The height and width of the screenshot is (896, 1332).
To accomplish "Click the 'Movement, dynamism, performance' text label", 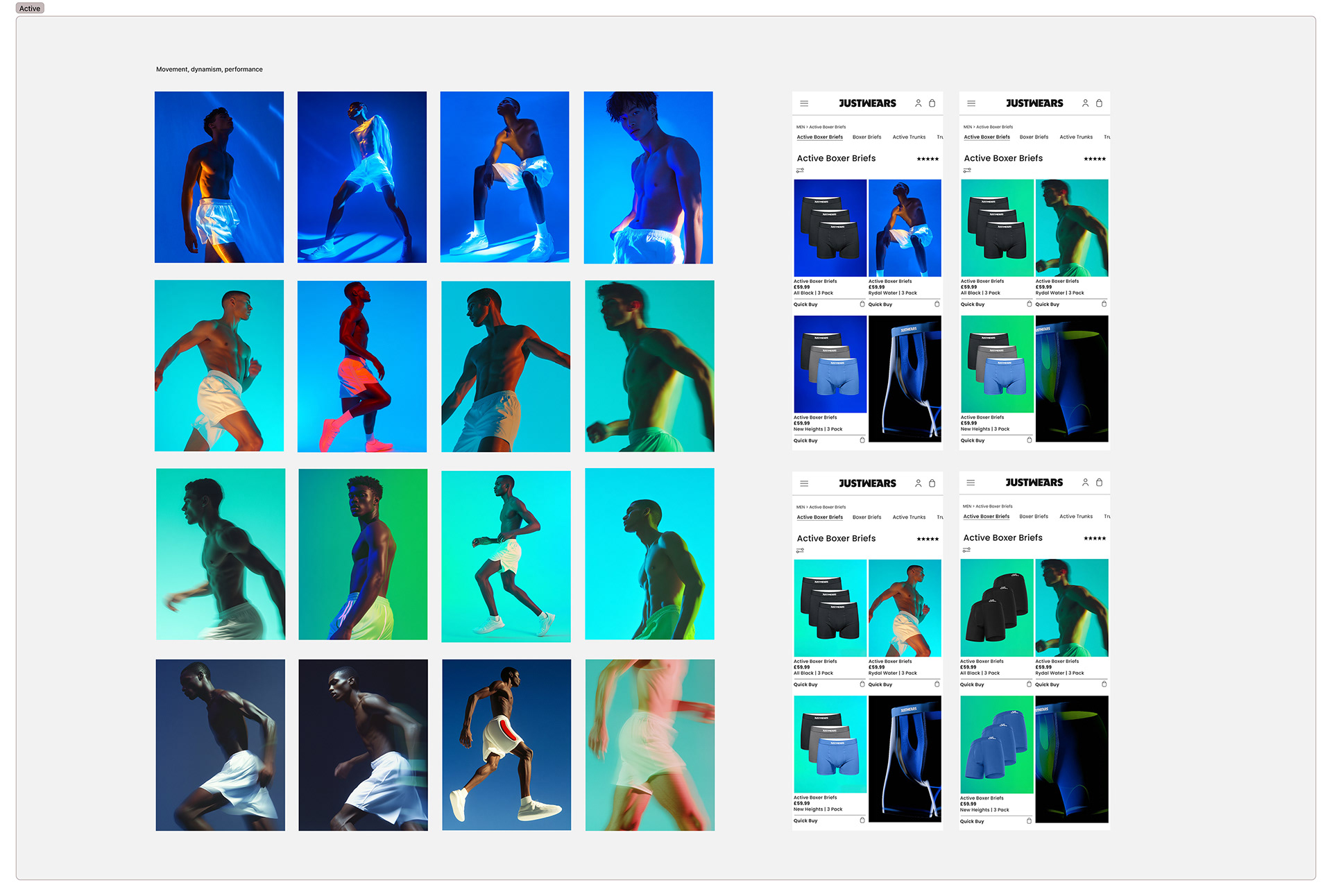I will click(209, 69).
